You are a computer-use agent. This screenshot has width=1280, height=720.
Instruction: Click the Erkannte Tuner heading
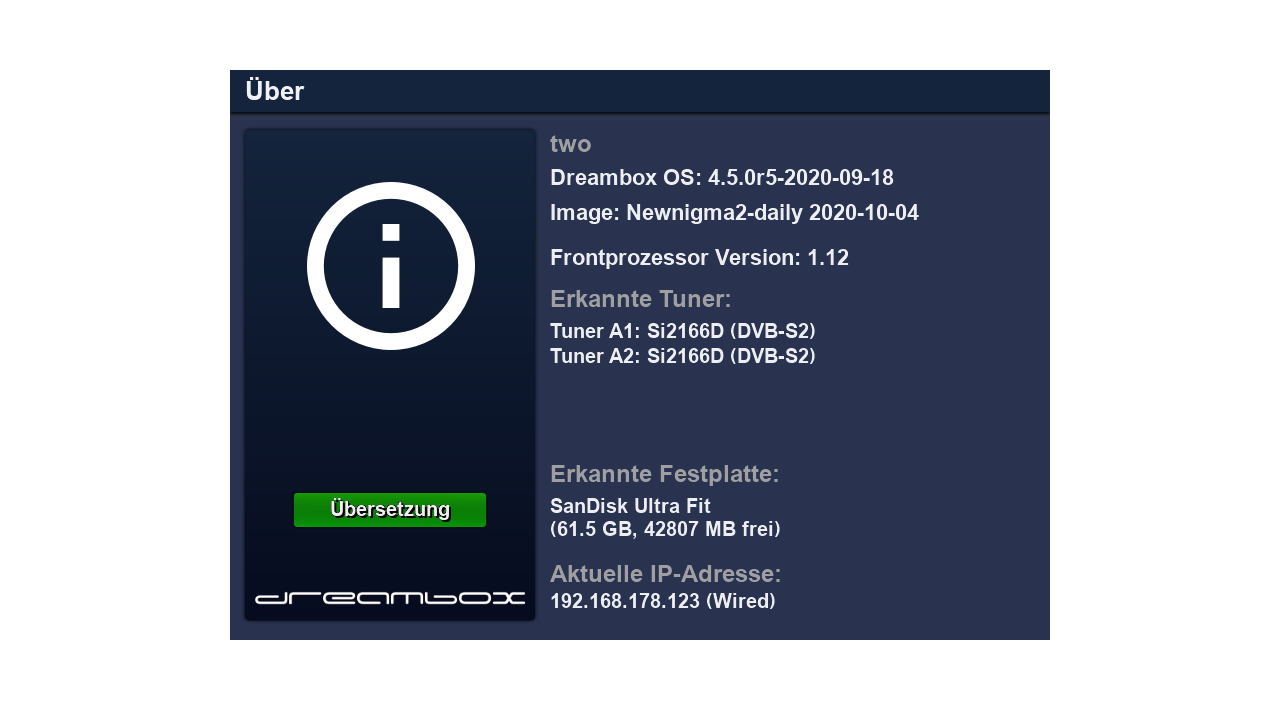tap(640, 299)
